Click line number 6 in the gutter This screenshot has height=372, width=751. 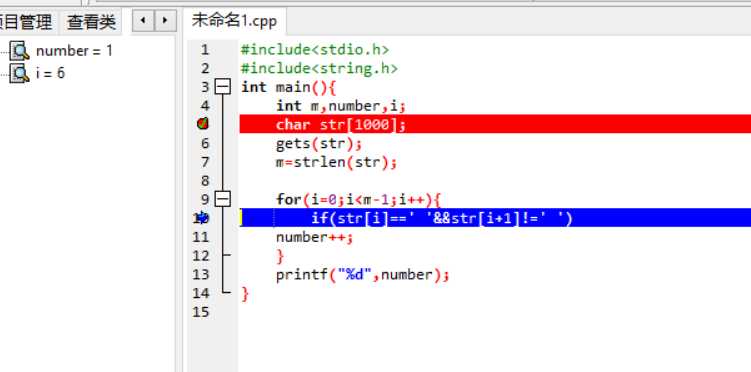click(205, 143)
